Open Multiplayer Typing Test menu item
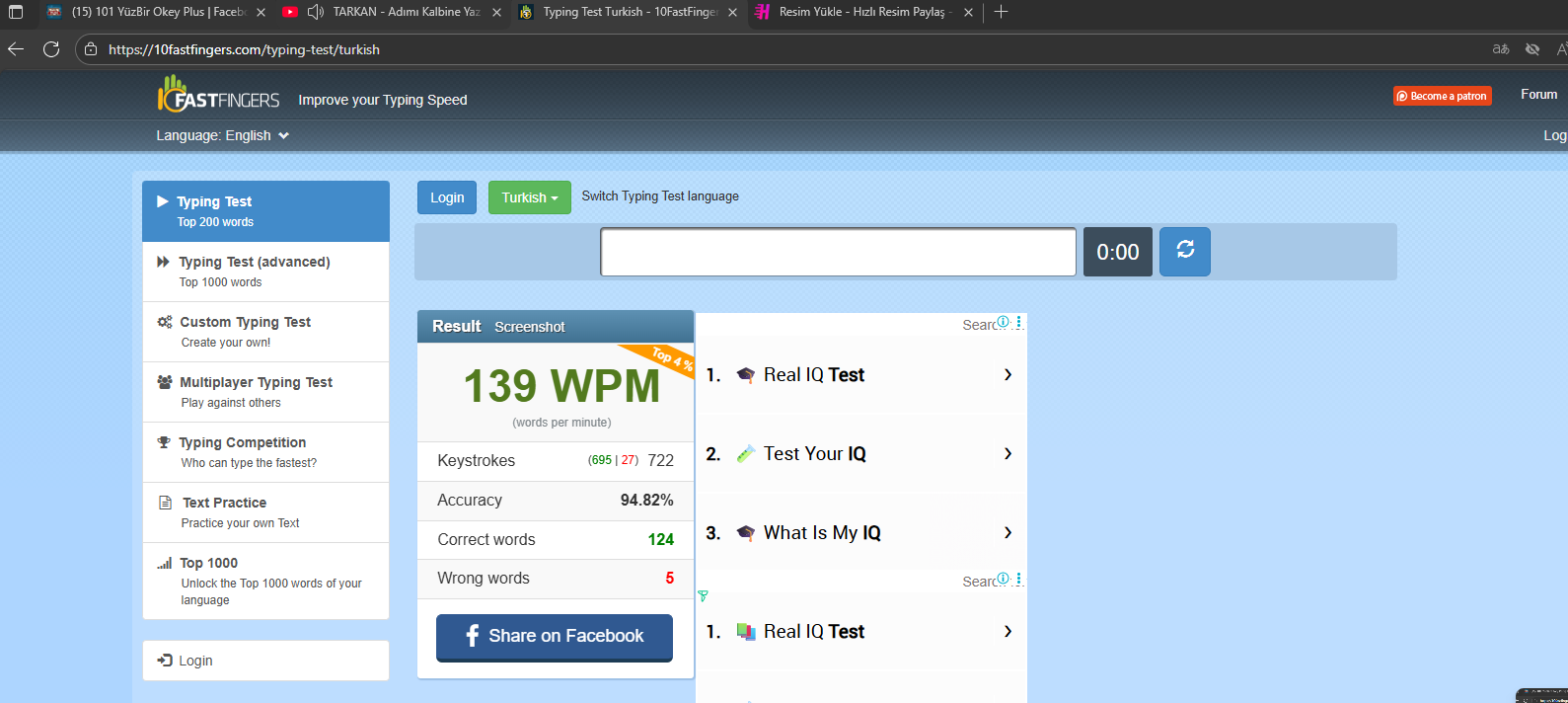Image resolution: width=1568 pixels, height=703 pixels. coord(265,392)
